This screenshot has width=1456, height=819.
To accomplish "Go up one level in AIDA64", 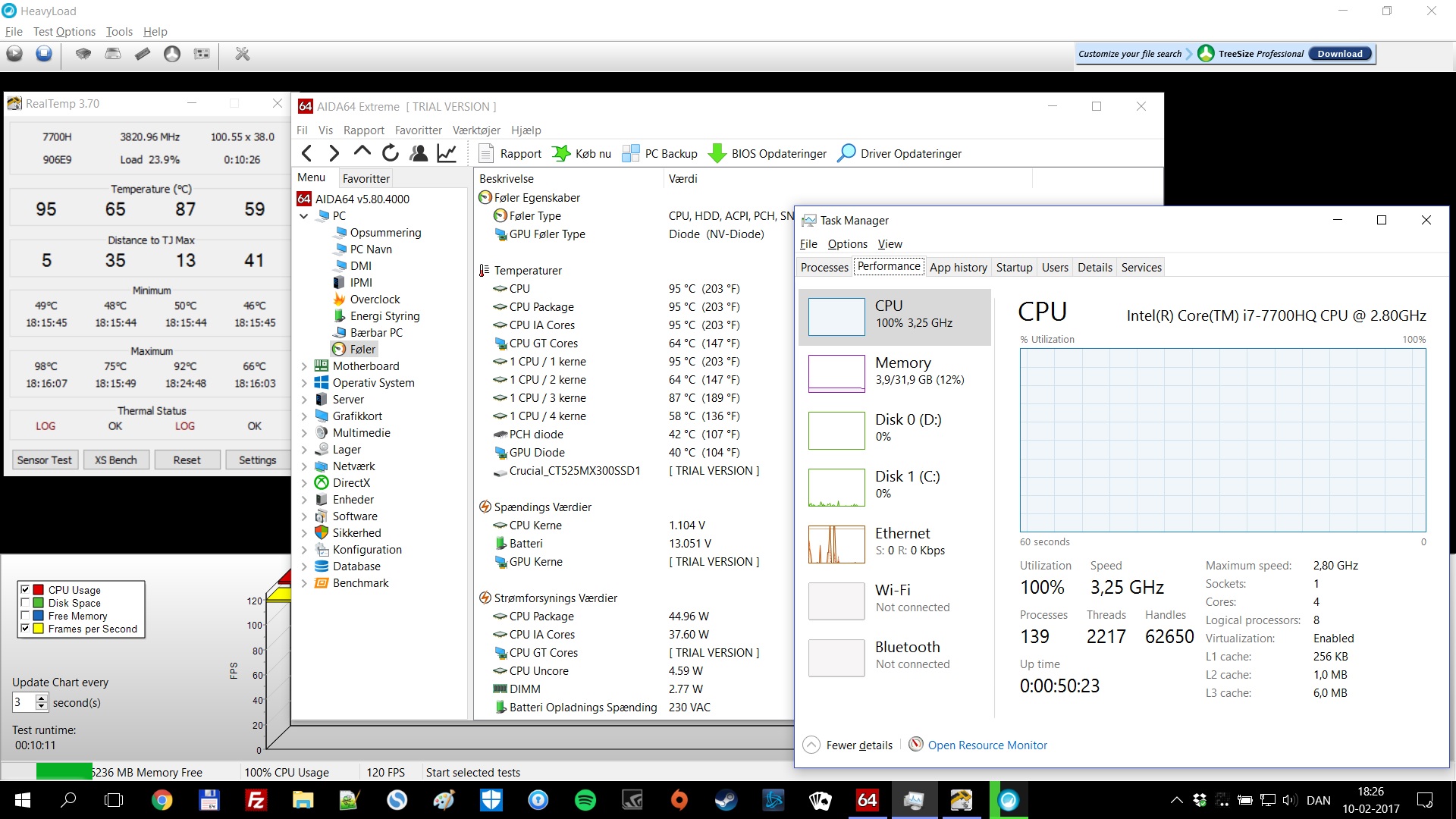I will tap(362, 153).
